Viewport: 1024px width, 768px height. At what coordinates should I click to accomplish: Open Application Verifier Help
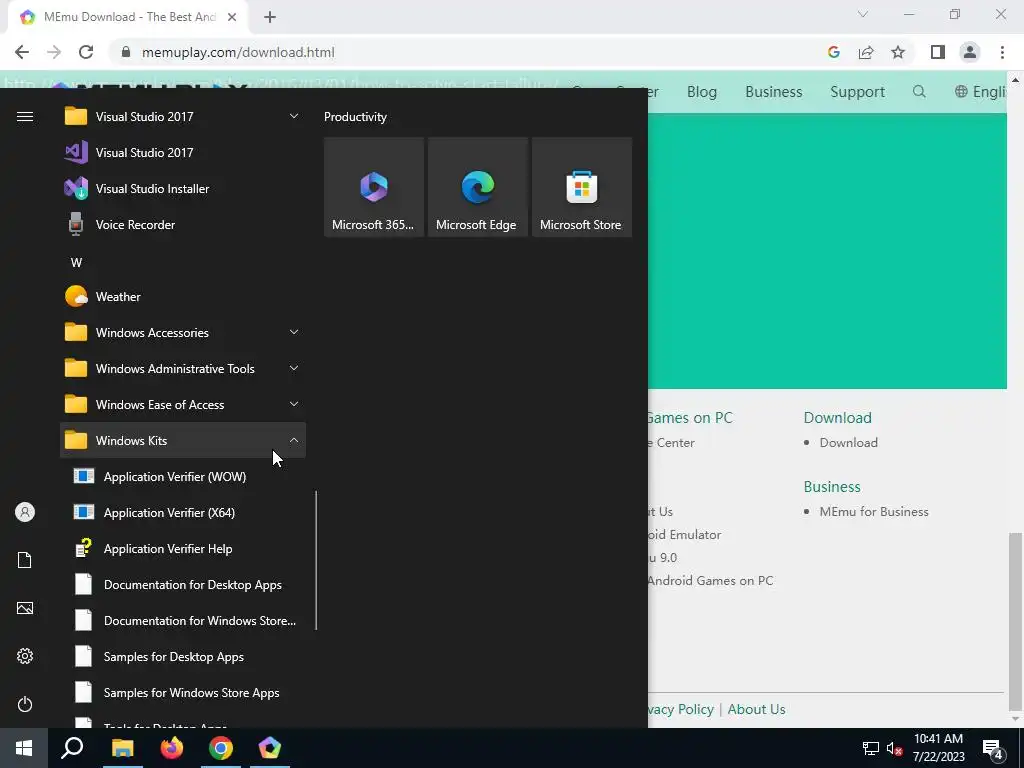pyautogui.click(x=183, y=549)
